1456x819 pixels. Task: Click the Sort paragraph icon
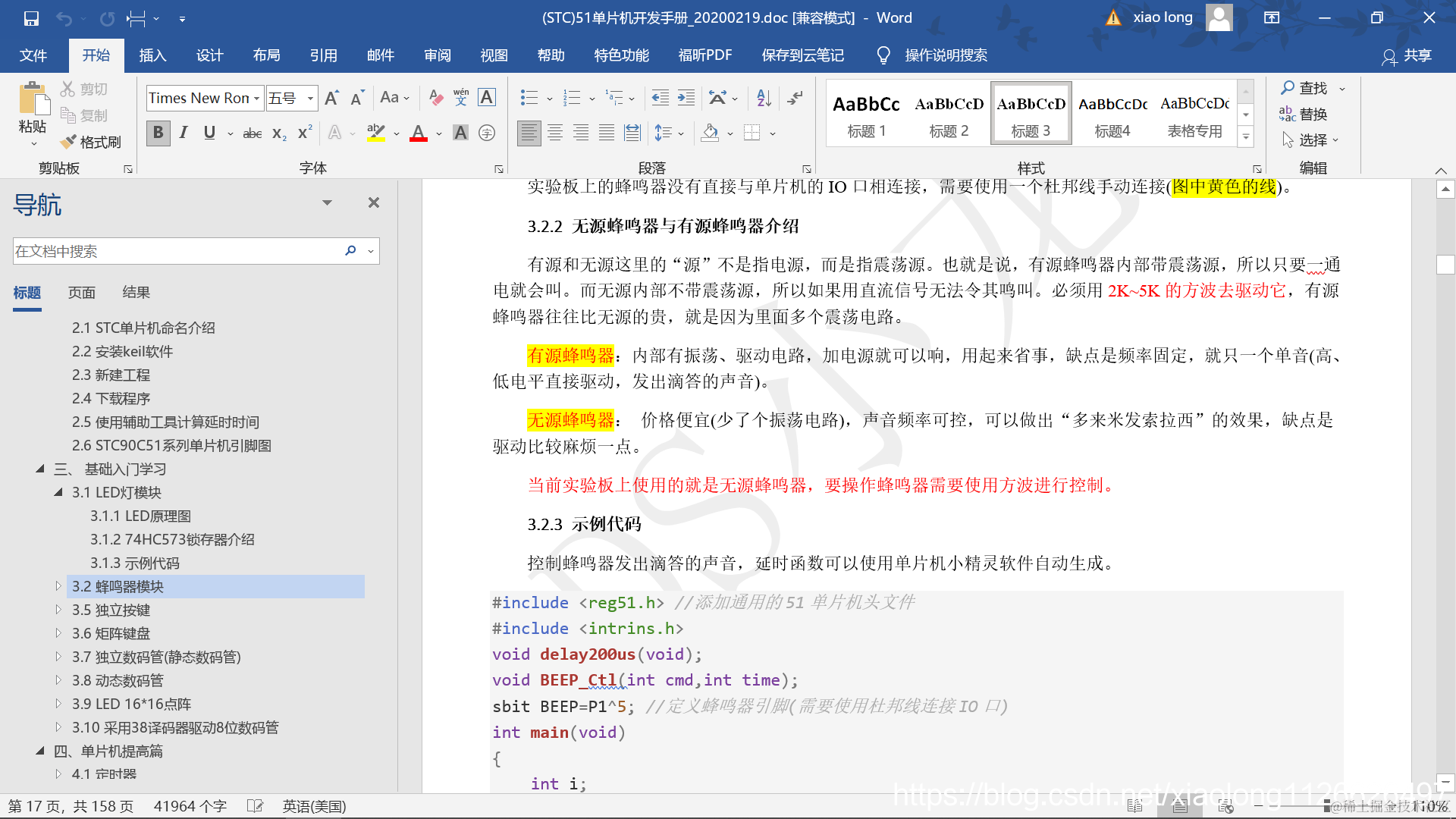(764, 97)
